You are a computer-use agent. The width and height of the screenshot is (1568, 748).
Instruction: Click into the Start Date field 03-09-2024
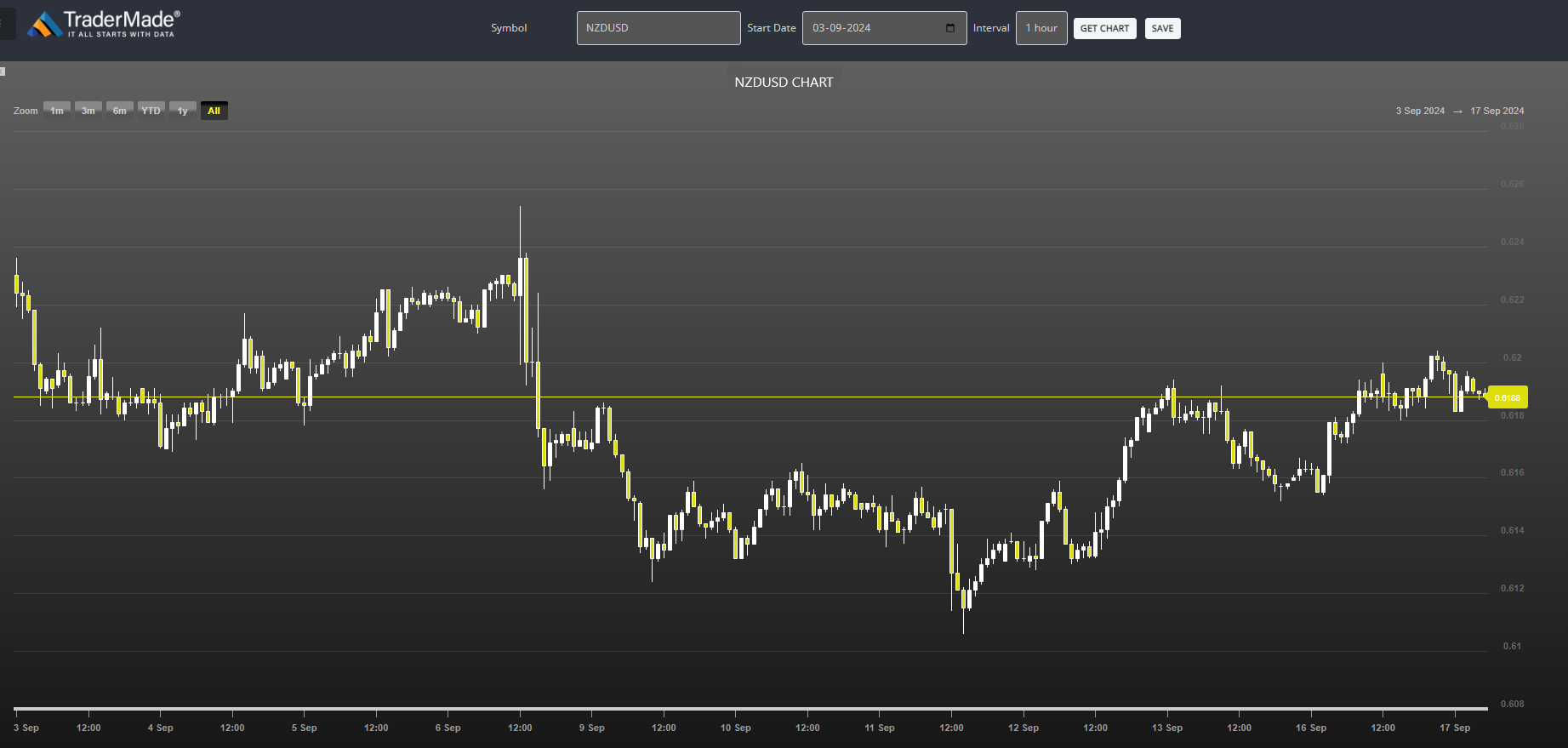click(884, 28)
